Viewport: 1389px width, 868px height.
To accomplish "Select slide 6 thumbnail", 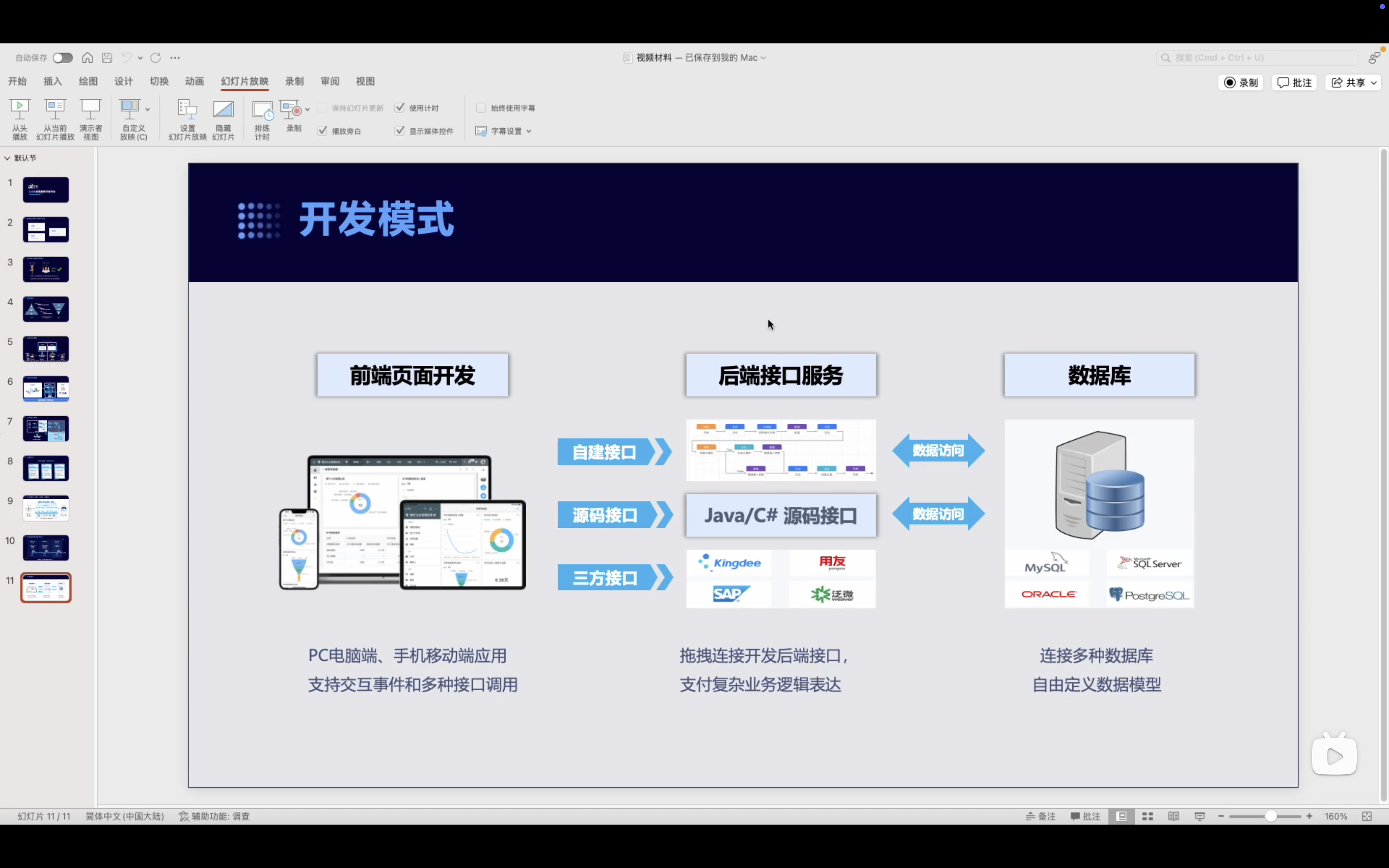I will pyautogui.click(x=46, y=389).
